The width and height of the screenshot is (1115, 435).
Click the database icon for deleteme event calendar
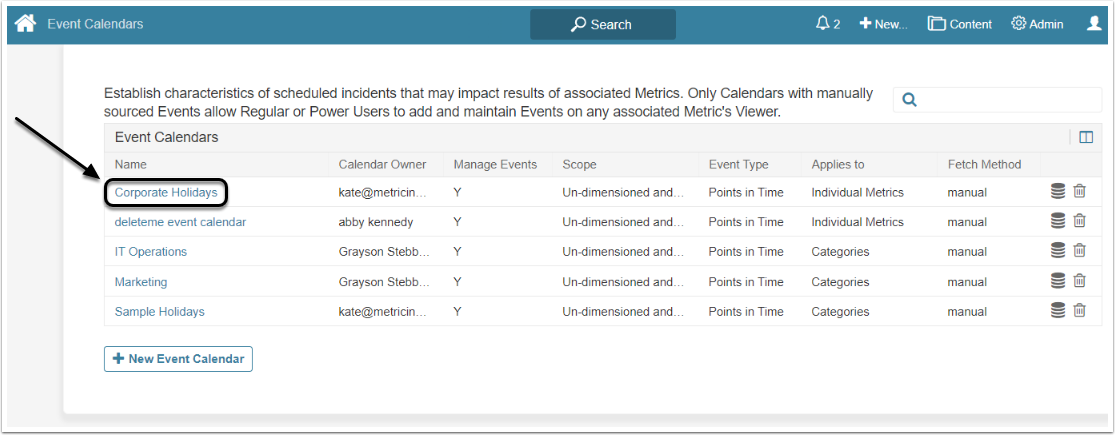click(1058, 221)
